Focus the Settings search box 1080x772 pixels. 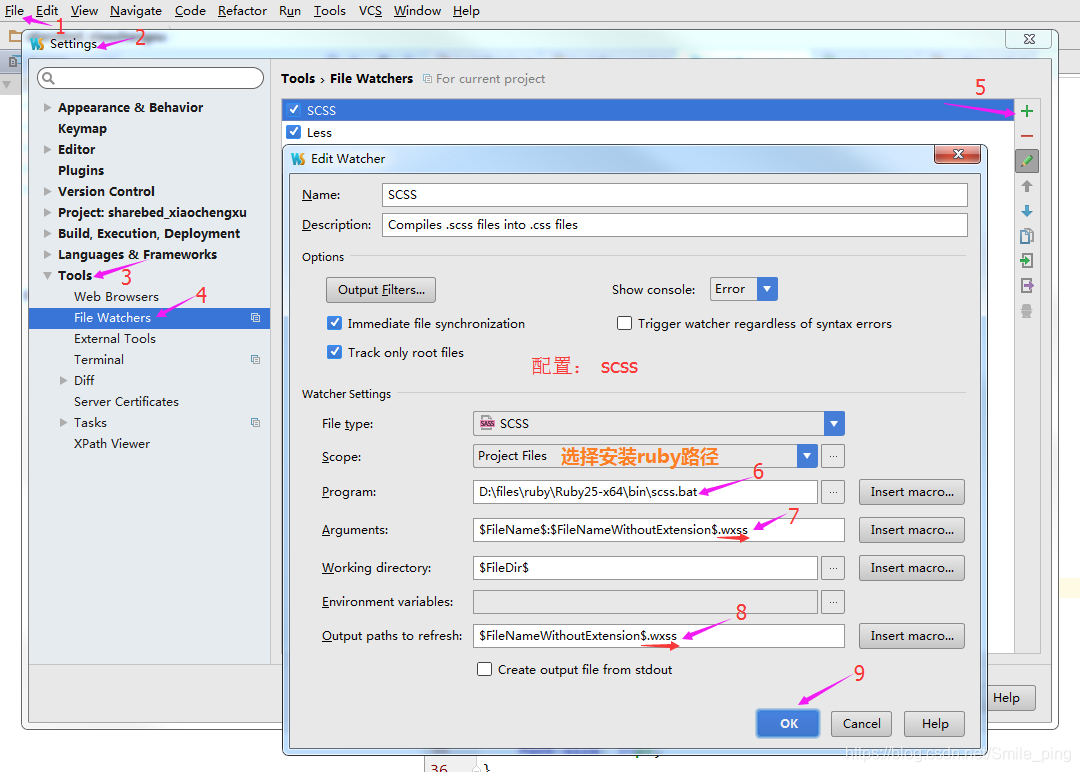(x=150, y=78)
